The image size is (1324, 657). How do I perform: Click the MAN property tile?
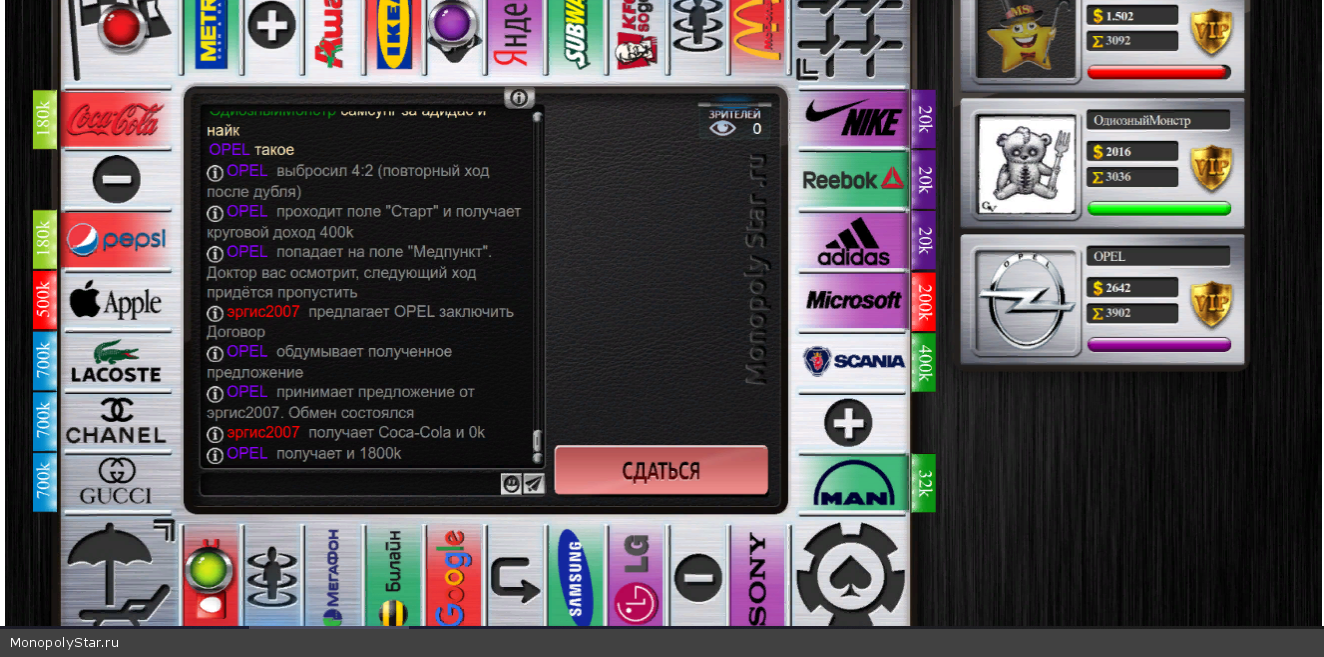[853, 483]
